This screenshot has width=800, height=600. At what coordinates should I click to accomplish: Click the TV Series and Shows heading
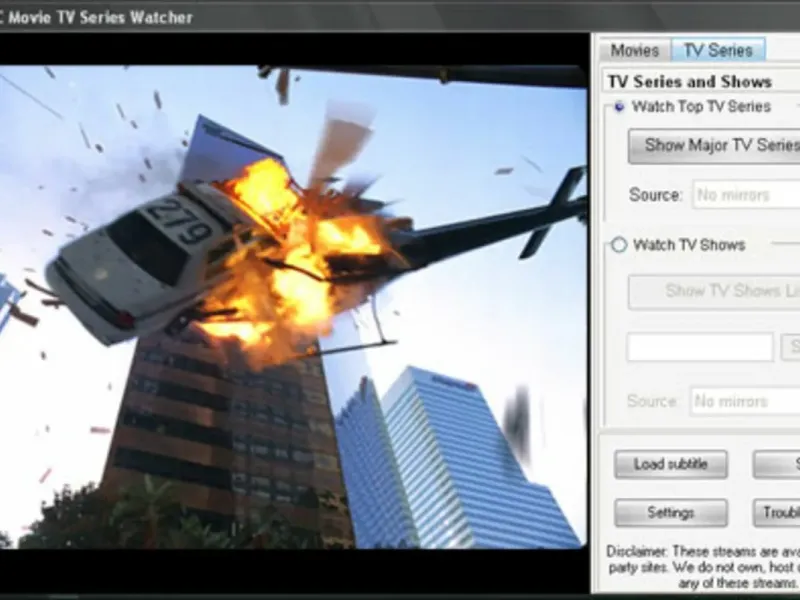[x=690, y=82]
